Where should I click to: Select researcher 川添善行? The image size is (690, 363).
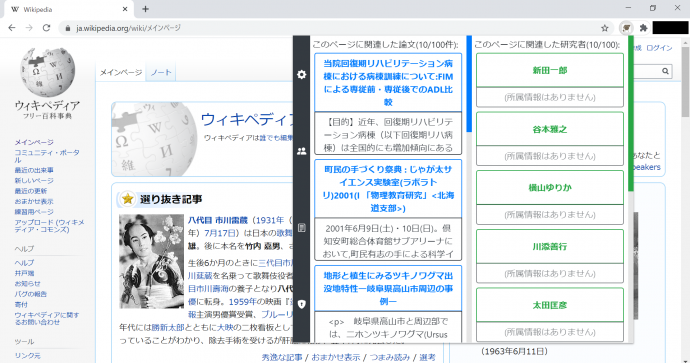[550, 246]
